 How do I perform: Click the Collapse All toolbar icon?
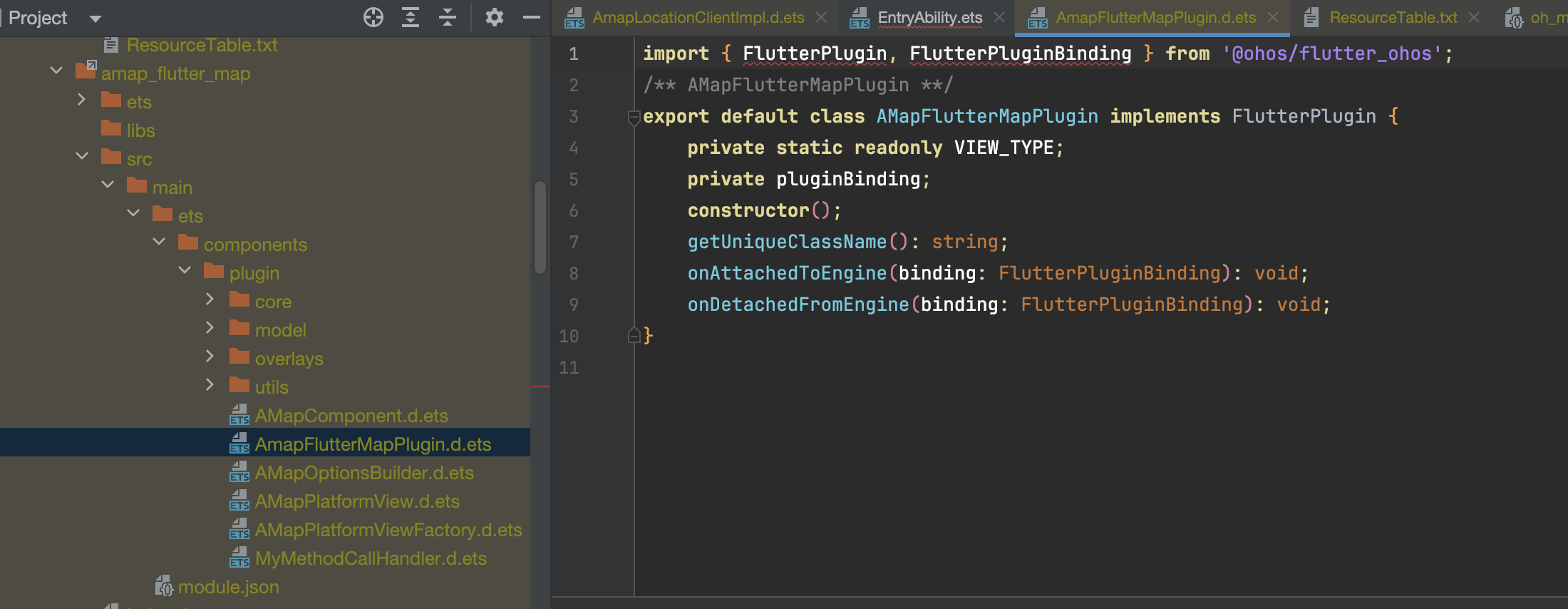448,17
